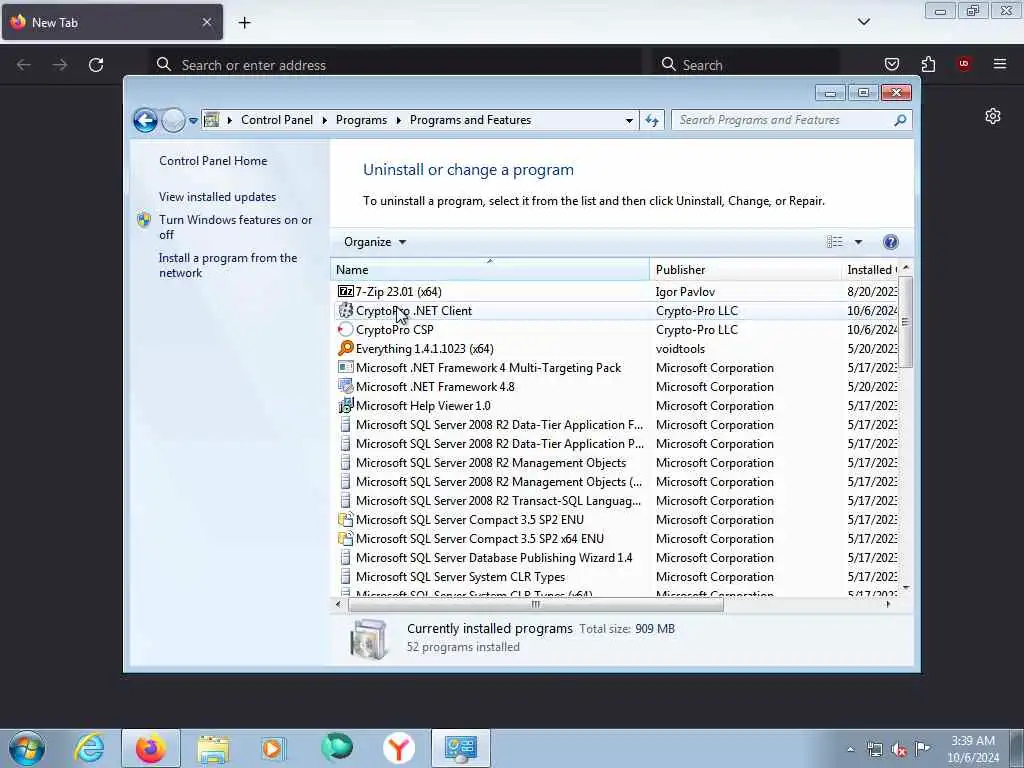Sort list by Publisher column header
This screenshot has width=1024, height=768.
click(745, 270)
